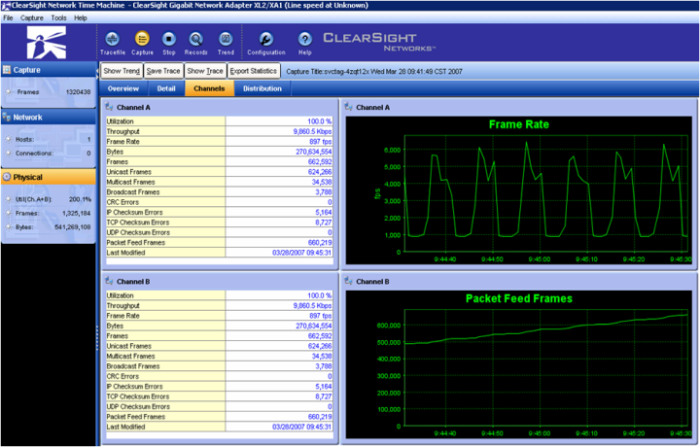Viewport: 700px width, 447px height.
Task: Select Channel A CRC Errors row
Action: pyautogui.click(x=219, y=202)
